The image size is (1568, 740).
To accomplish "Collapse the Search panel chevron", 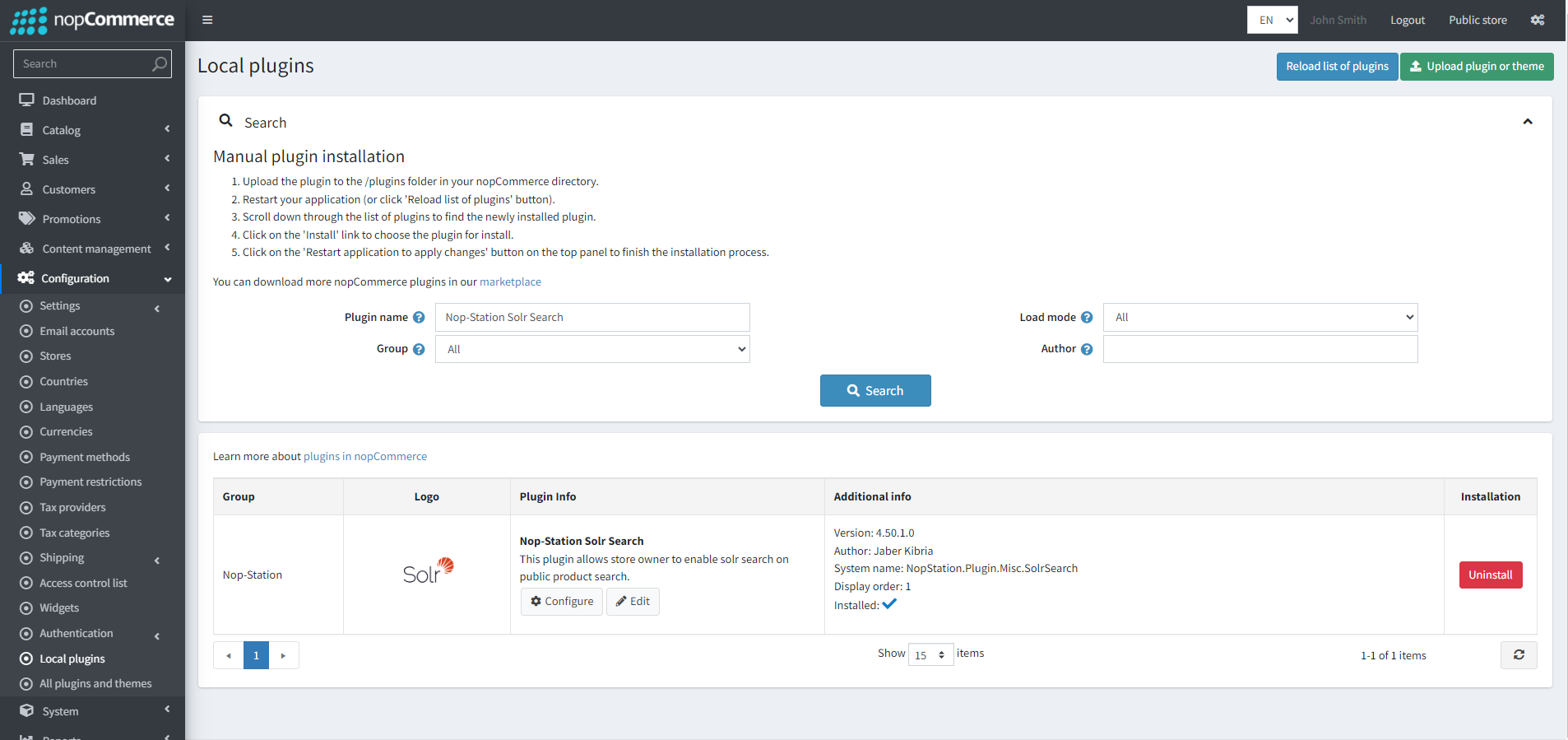I will pyautogui.click(x=1528, y=122).
